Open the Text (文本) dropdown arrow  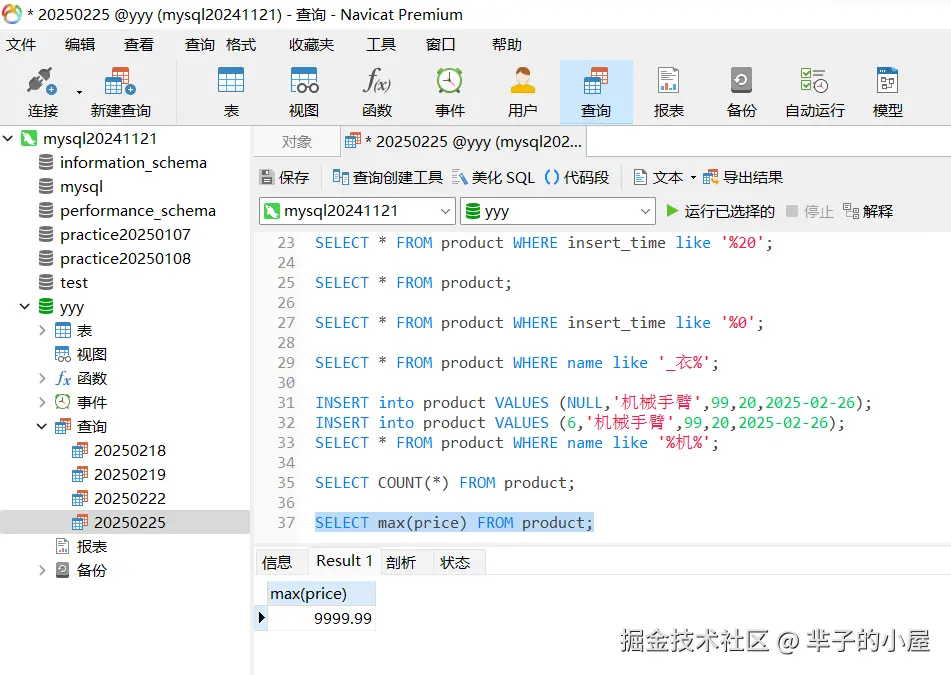[x=693, y=178]
